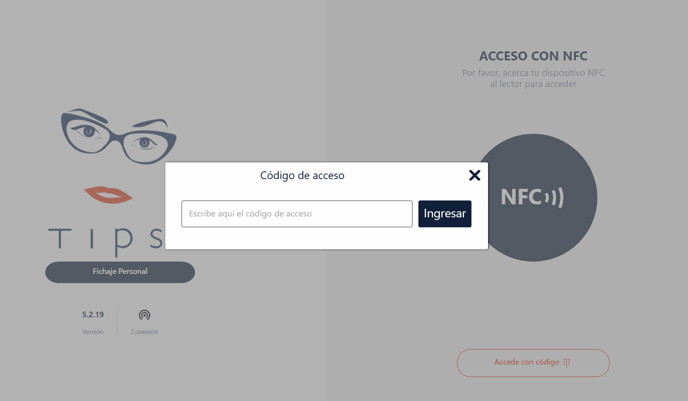The height and width of the screenshot is (401, 688).
Task: Click the left eye behind the glasses
Action: [x=89, y=131]
